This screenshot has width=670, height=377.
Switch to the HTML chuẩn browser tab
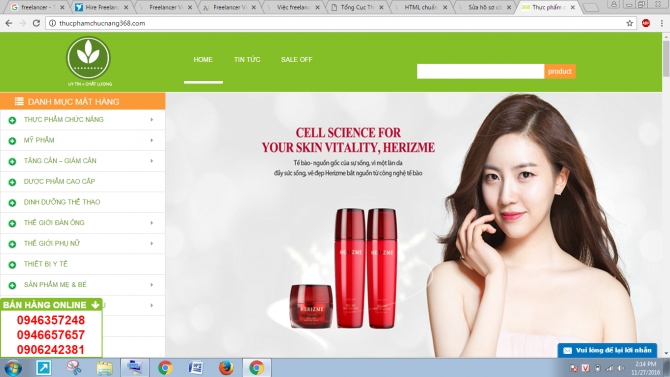pos(421,7)
